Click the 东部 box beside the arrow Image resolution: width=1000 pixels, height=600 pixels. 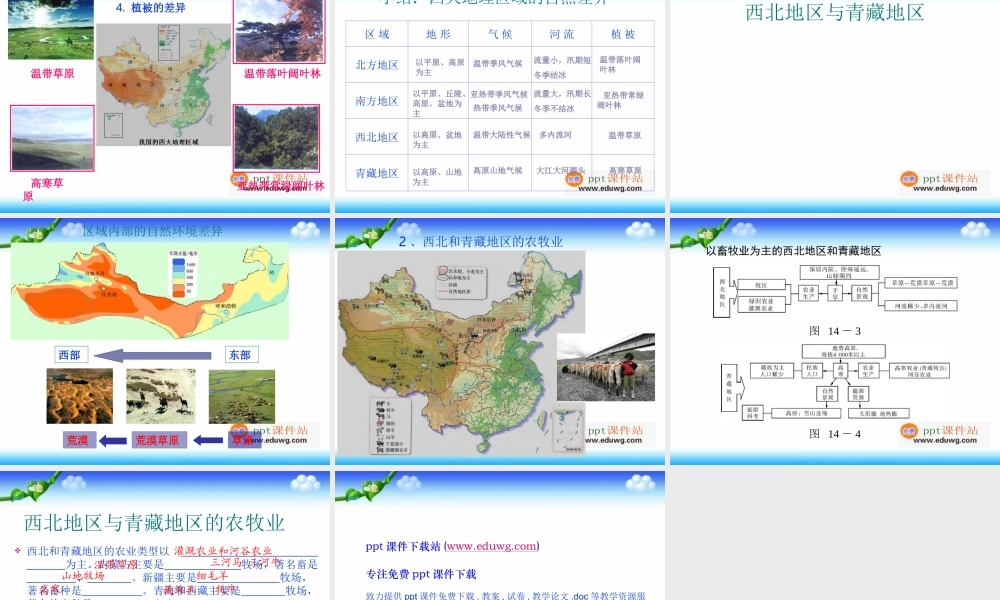tap(241, 355)
